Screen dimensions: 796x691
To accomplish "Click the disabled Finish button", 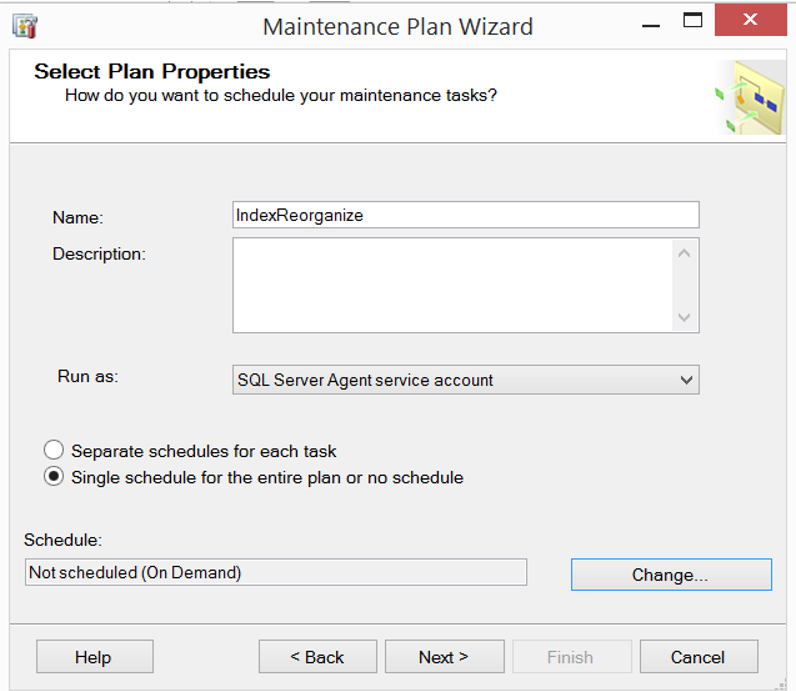I will pos(572,657).
